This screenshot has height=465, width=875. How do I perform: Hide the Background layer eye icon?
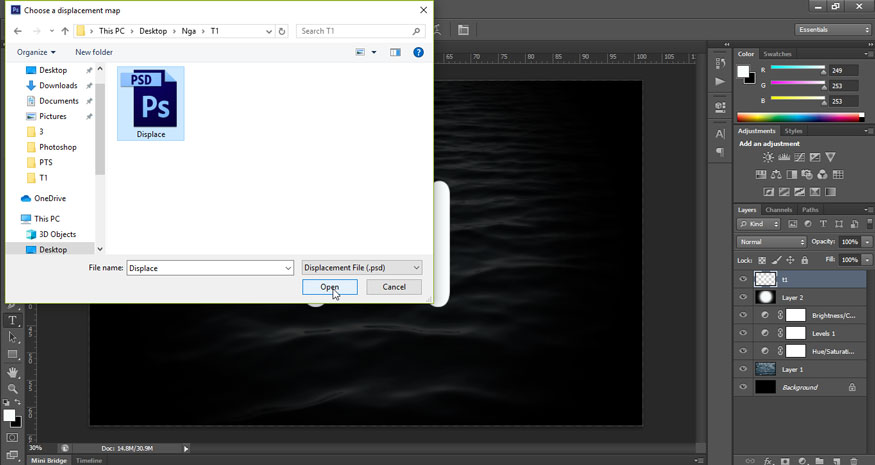[743, 387]
